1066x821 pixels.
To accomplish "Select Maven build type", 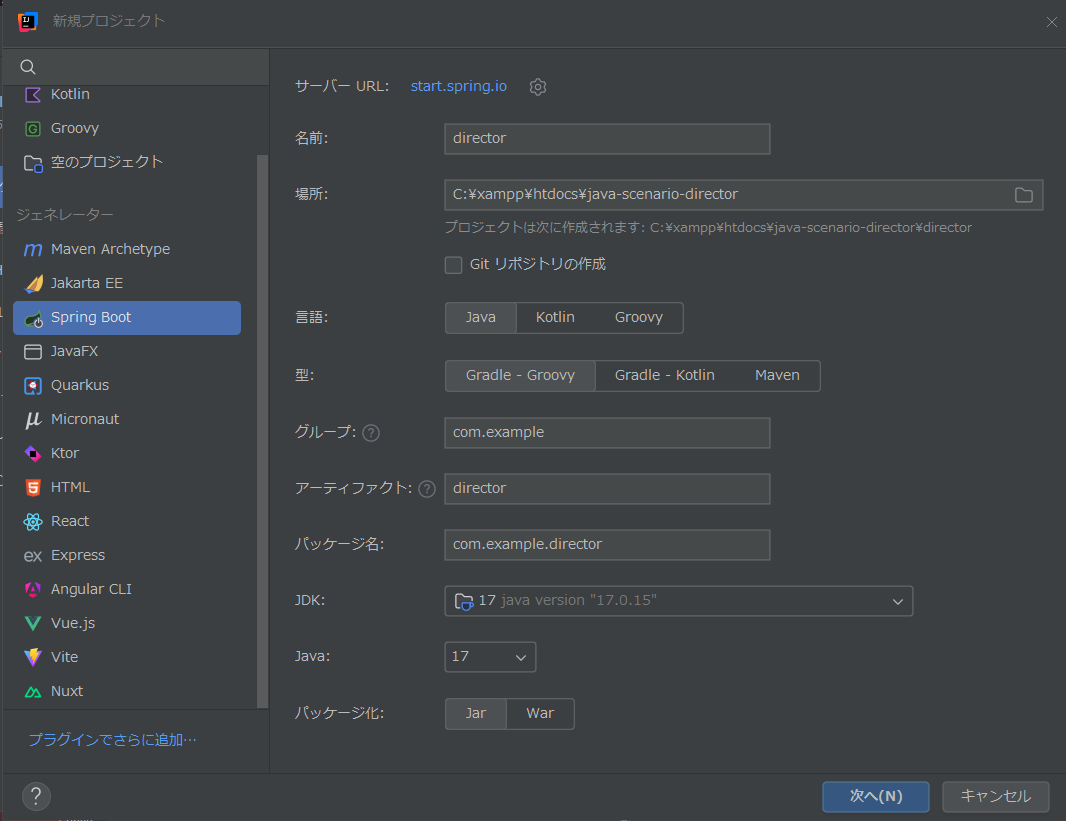I will [777, 376].
